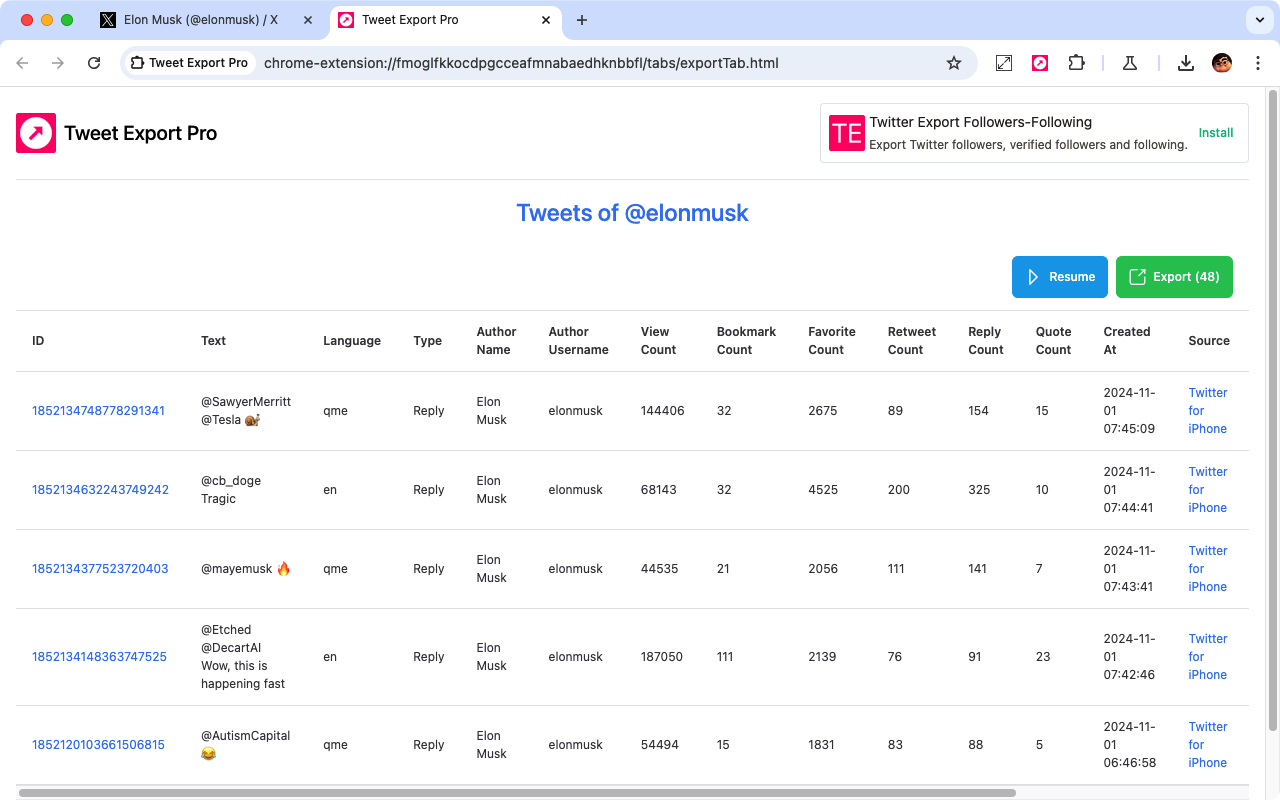Click the 'Author Username' column header
This screenshot has width=1280, height=800.
pyautogui.click(x=578, y=341)
